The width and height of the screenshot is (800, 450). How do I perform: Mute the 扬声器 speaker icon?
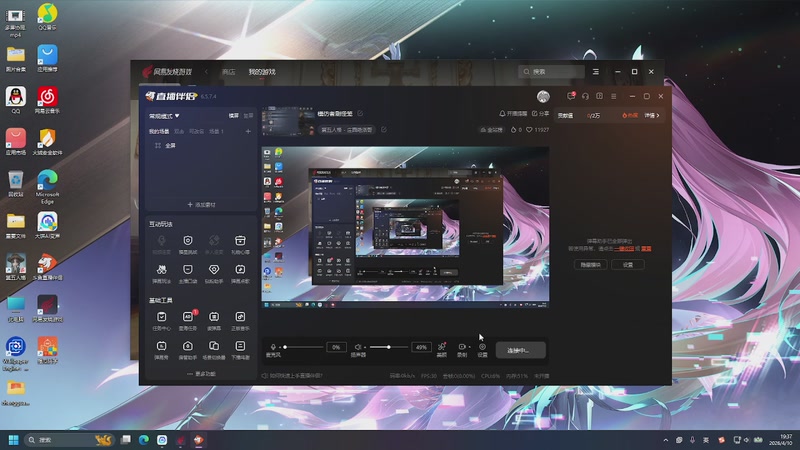coord(358,347)
